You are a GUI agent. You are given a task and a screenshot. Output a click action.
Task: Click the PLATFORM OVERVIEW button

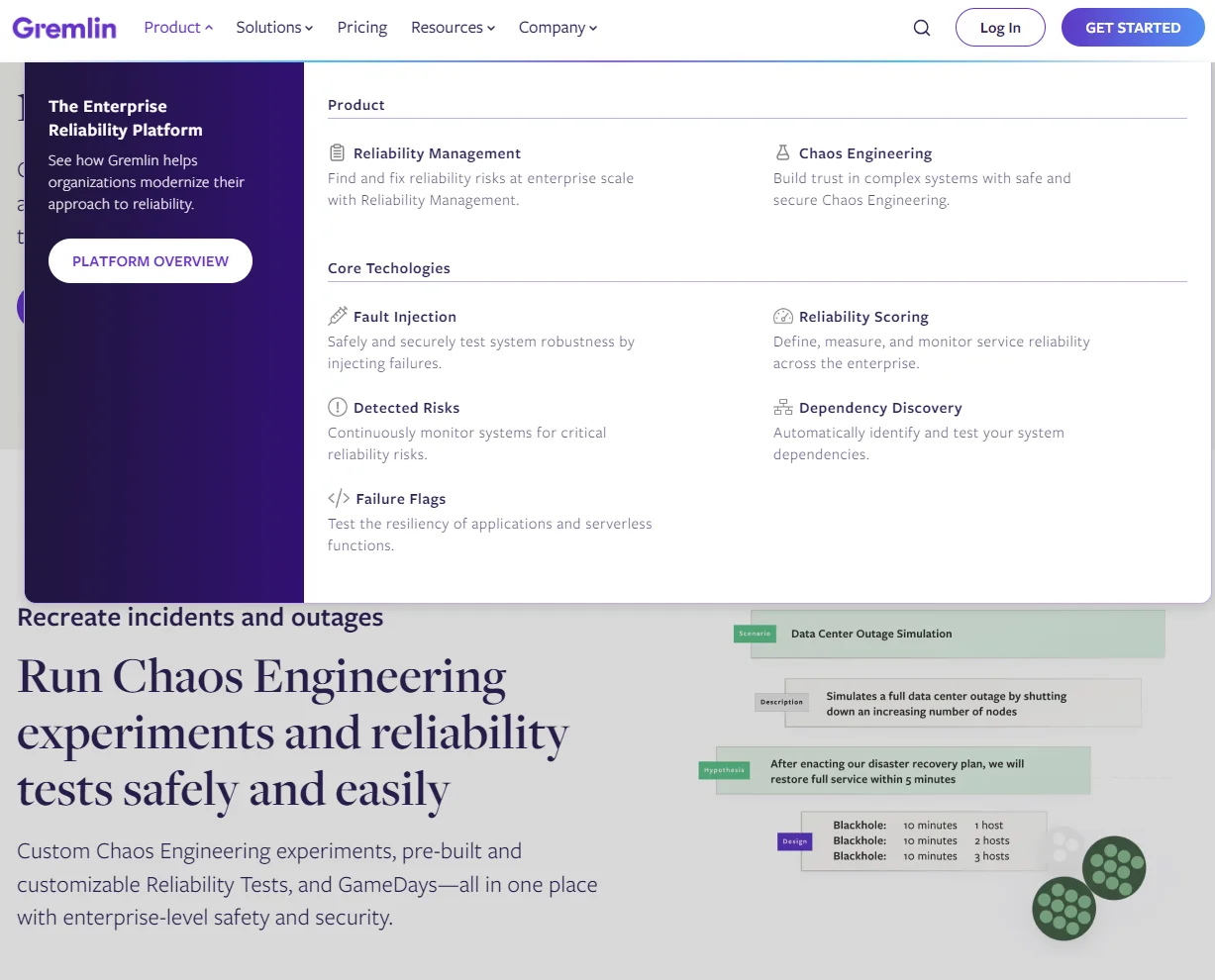tap(151, 260)
